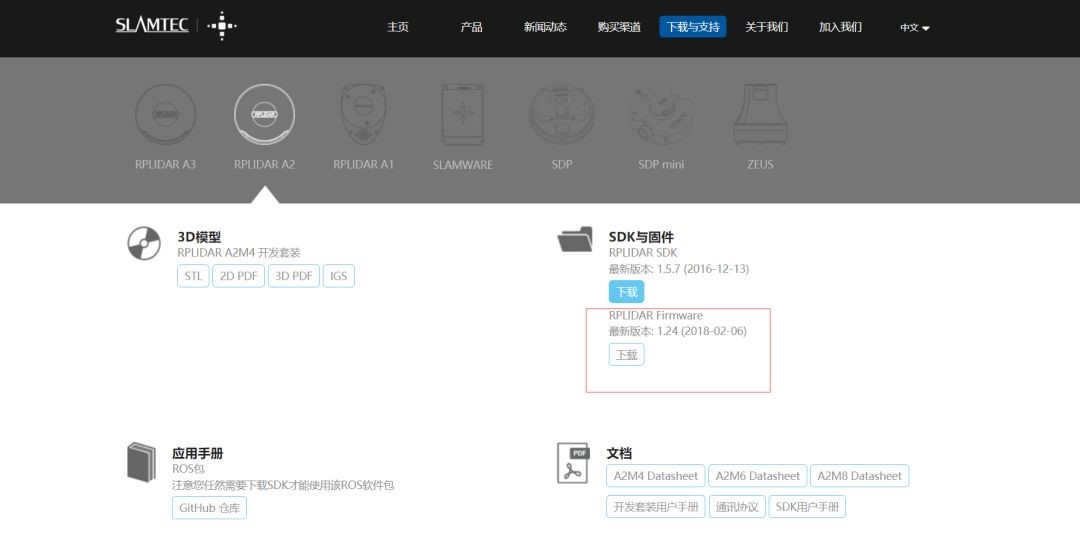
Task: Open 新闻动态 in the navigation
Action: (546, 27)
